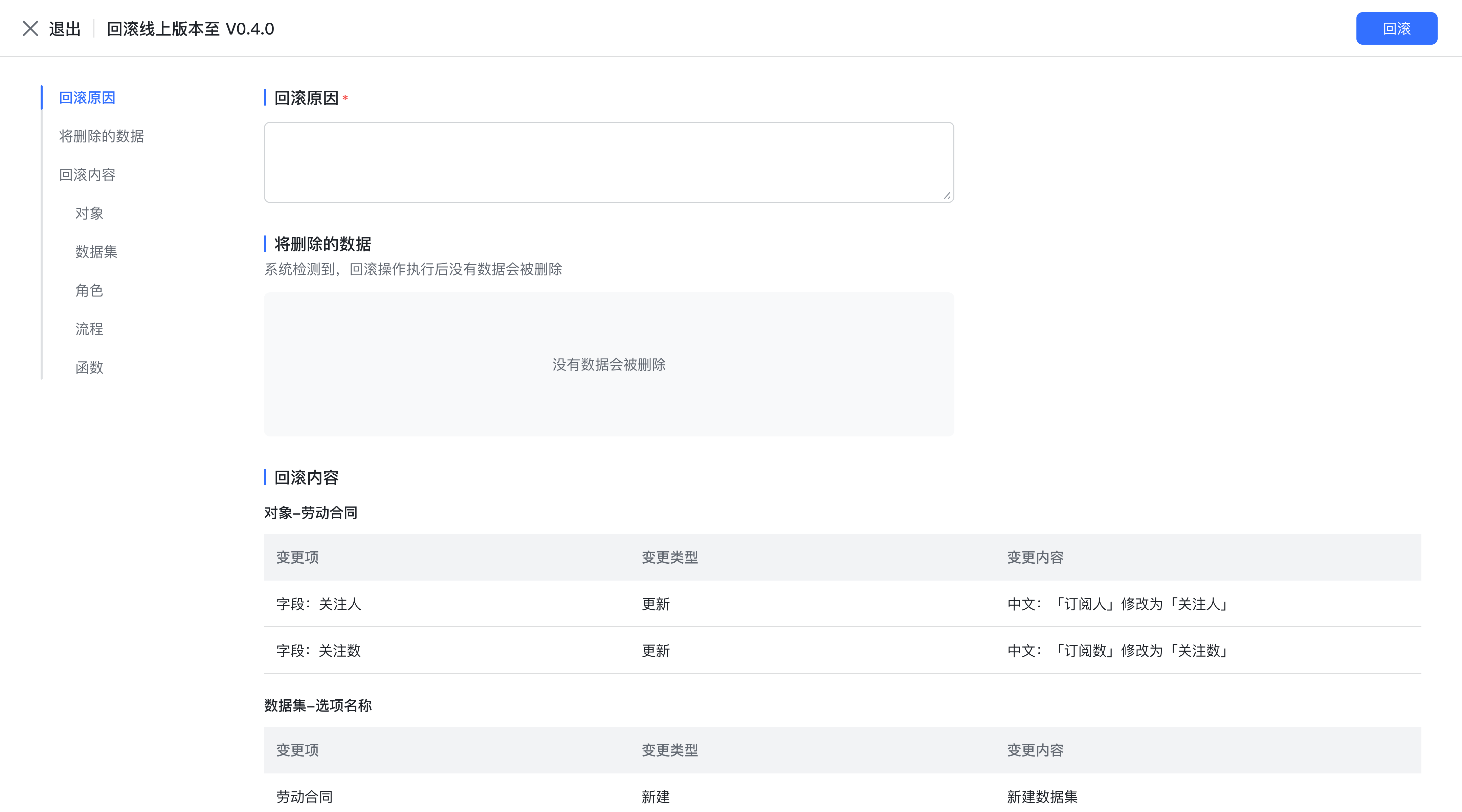Click the blue 回滚 button
Screen dimensions: 1462x812
click(1396, 28)
